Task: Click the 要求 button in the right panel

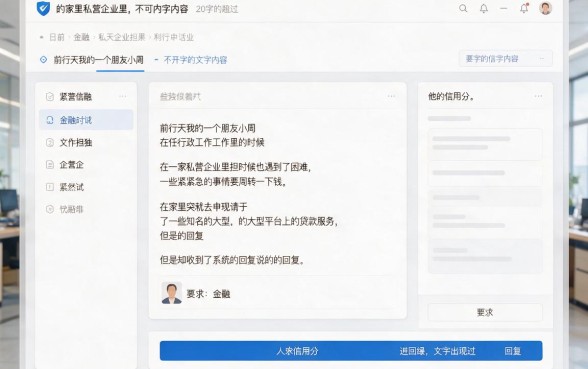Action: 485,312
